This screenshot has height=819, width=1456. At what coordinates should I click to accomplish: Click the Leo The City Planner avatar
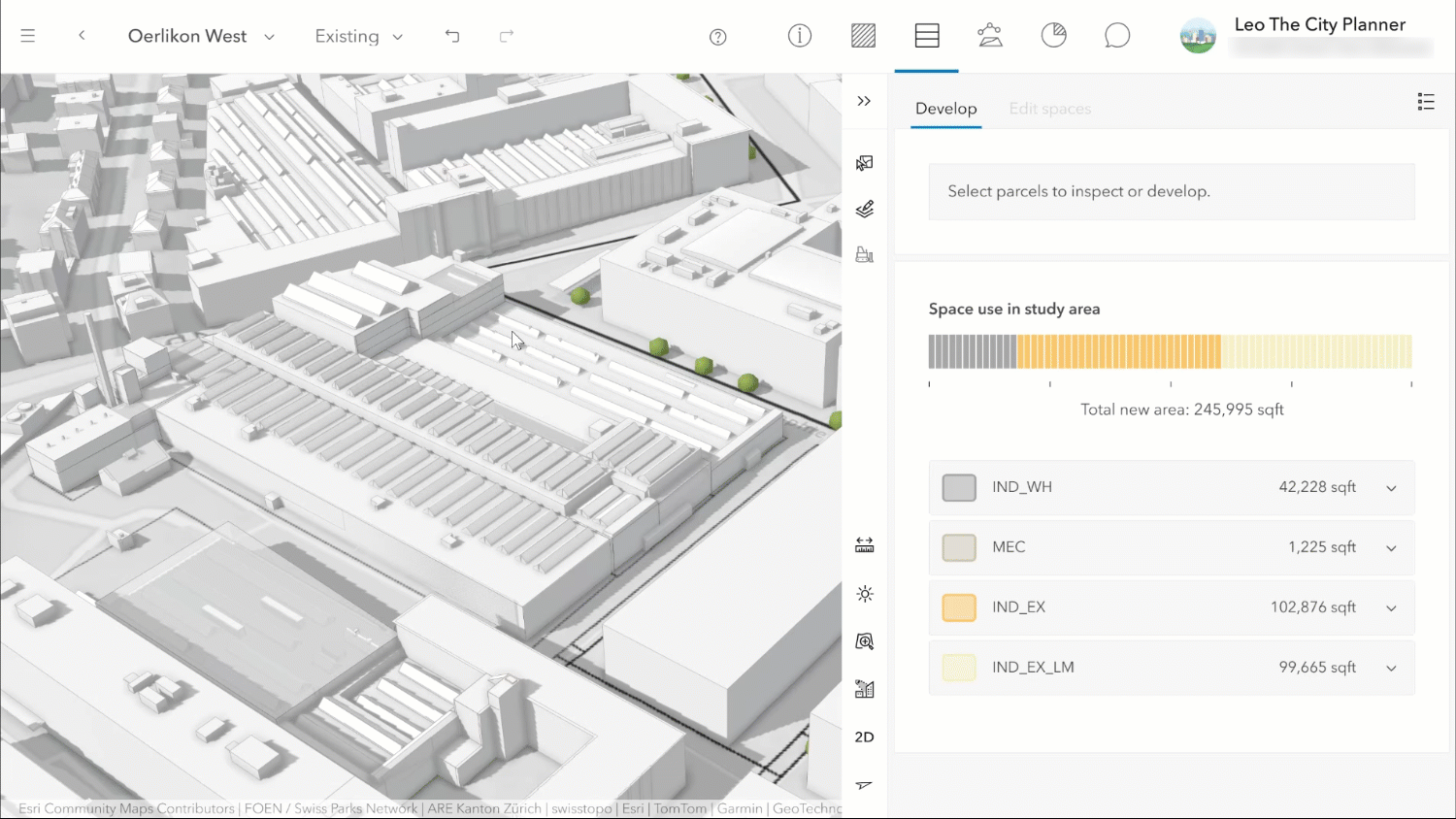pyautogui.click(x=1198, y=35)
